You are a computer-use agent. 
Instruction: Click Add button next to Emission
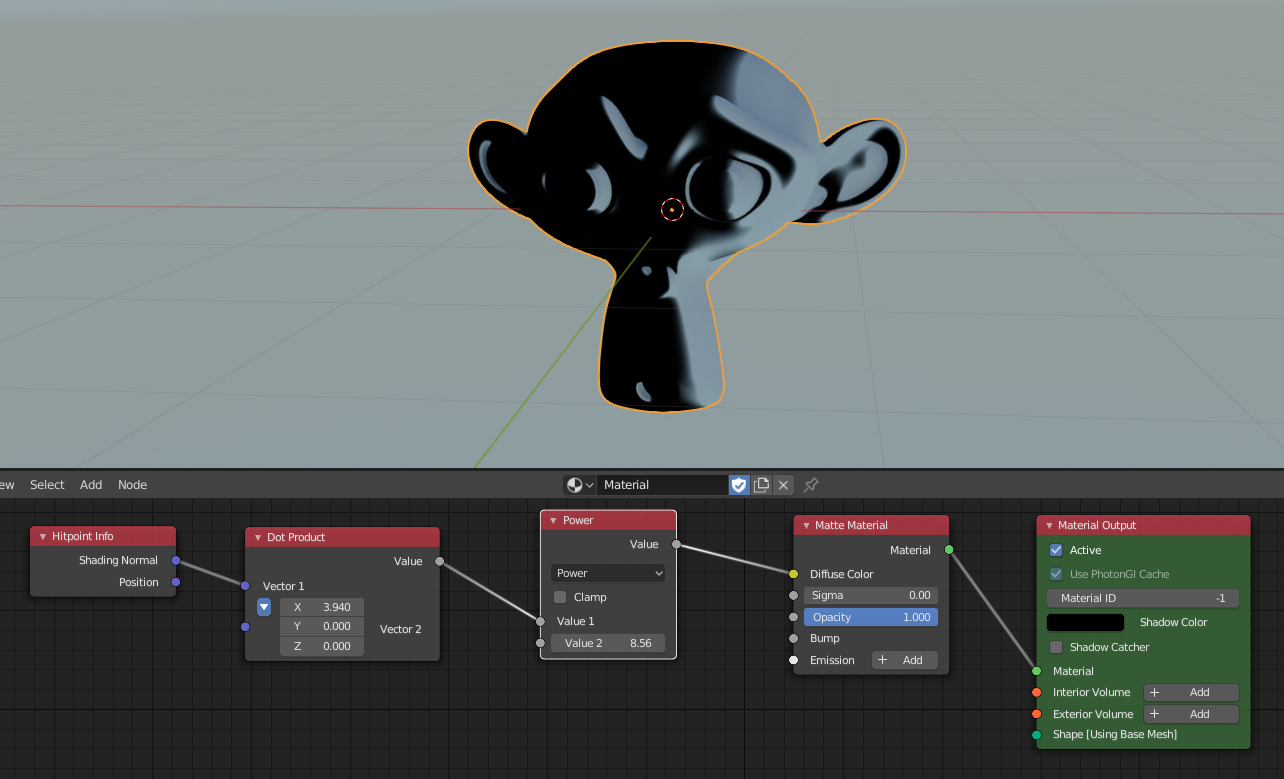[x=904, y=660]
